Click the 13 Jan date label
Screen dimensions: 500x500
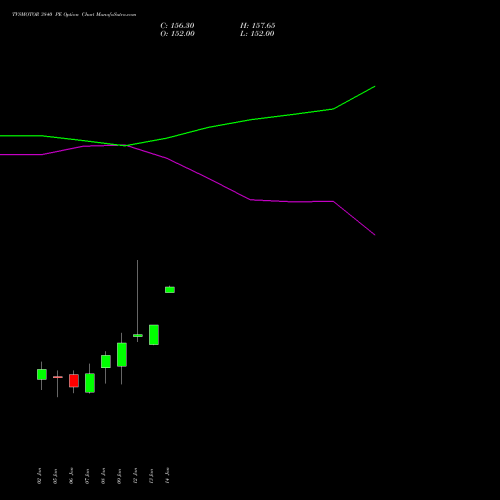click(151, 476)
